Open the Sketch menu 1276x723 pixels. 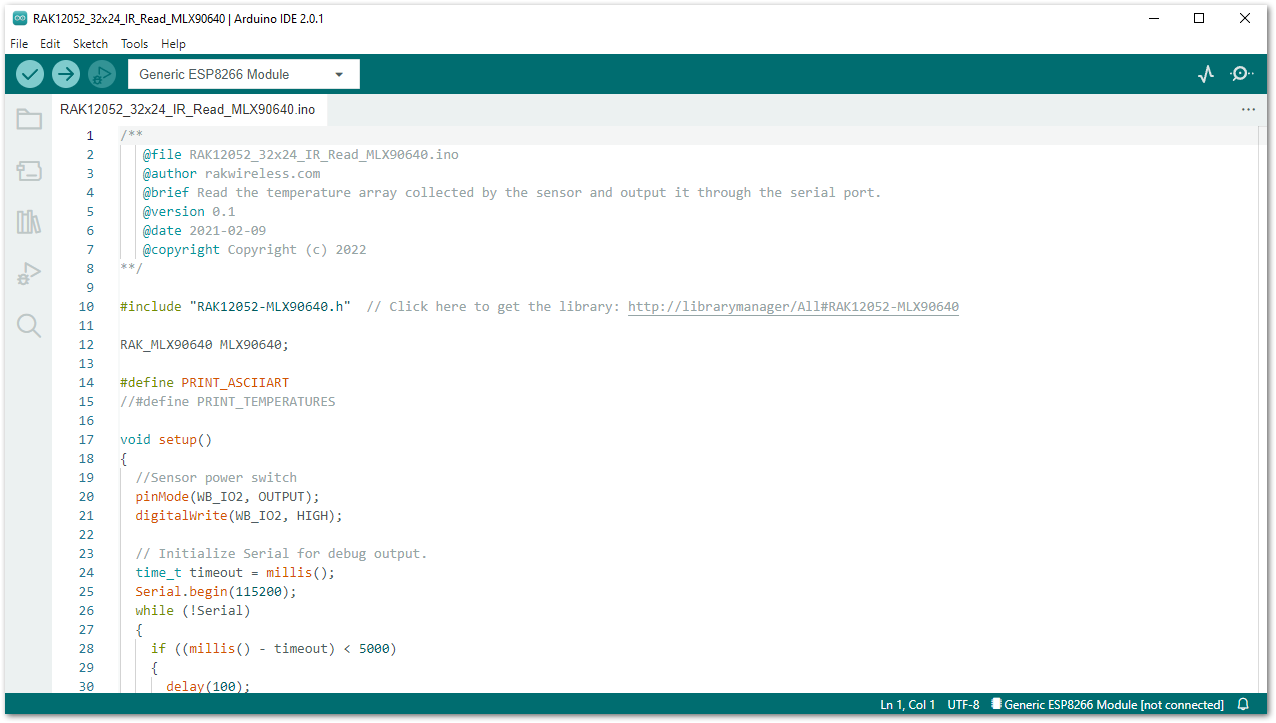(x=90, y=44)
